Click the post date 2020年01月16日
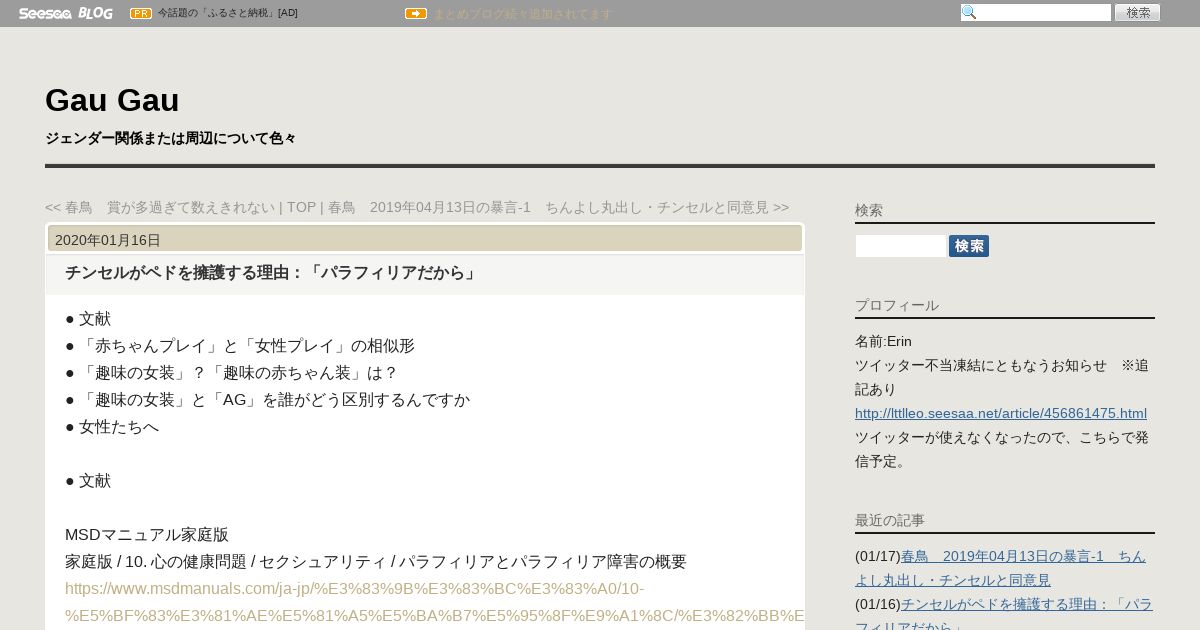1200x630 pixels. (108, 240)
